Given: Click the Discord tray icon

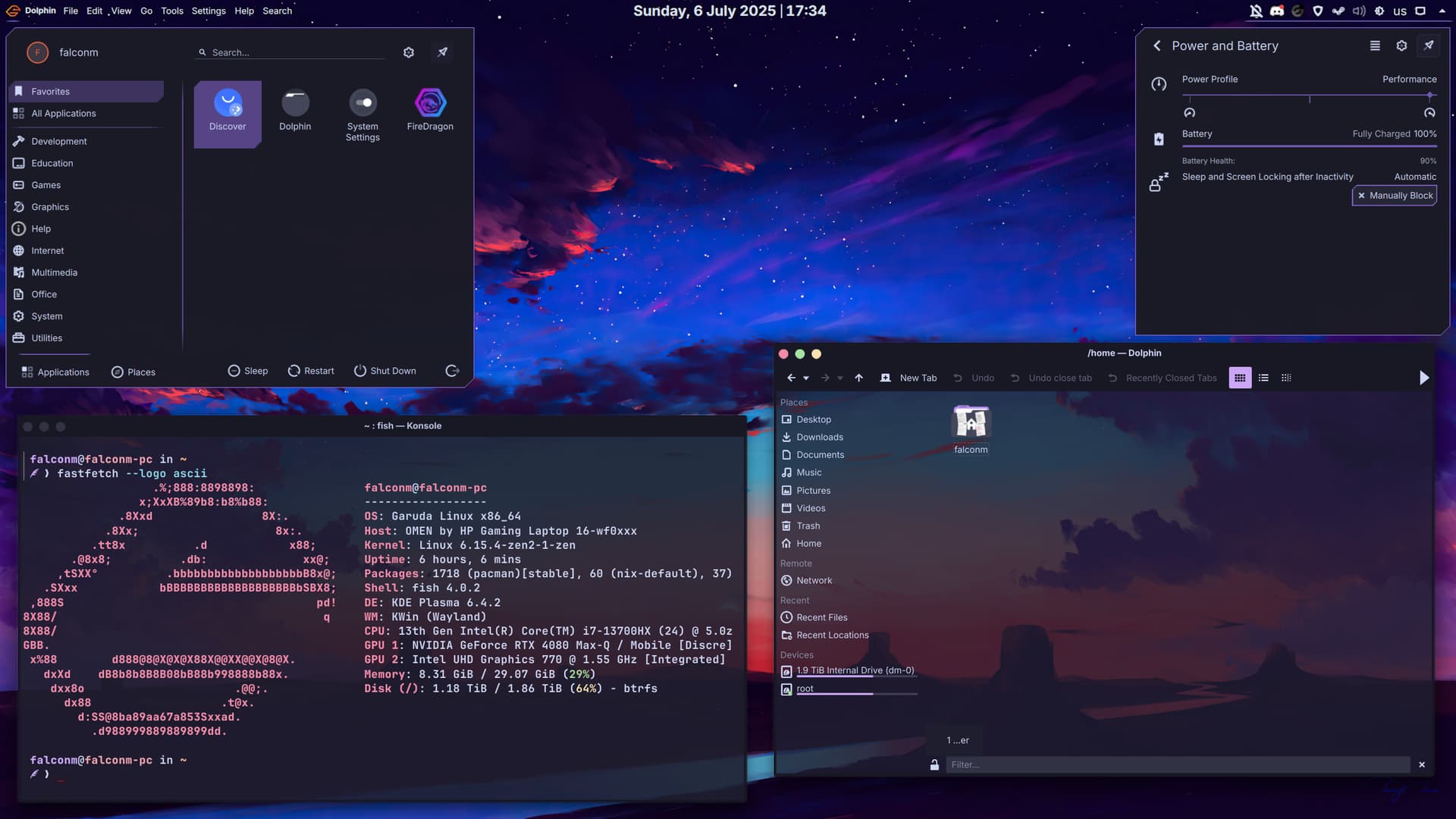Looking at the screenshot, I should point(1277,11).
